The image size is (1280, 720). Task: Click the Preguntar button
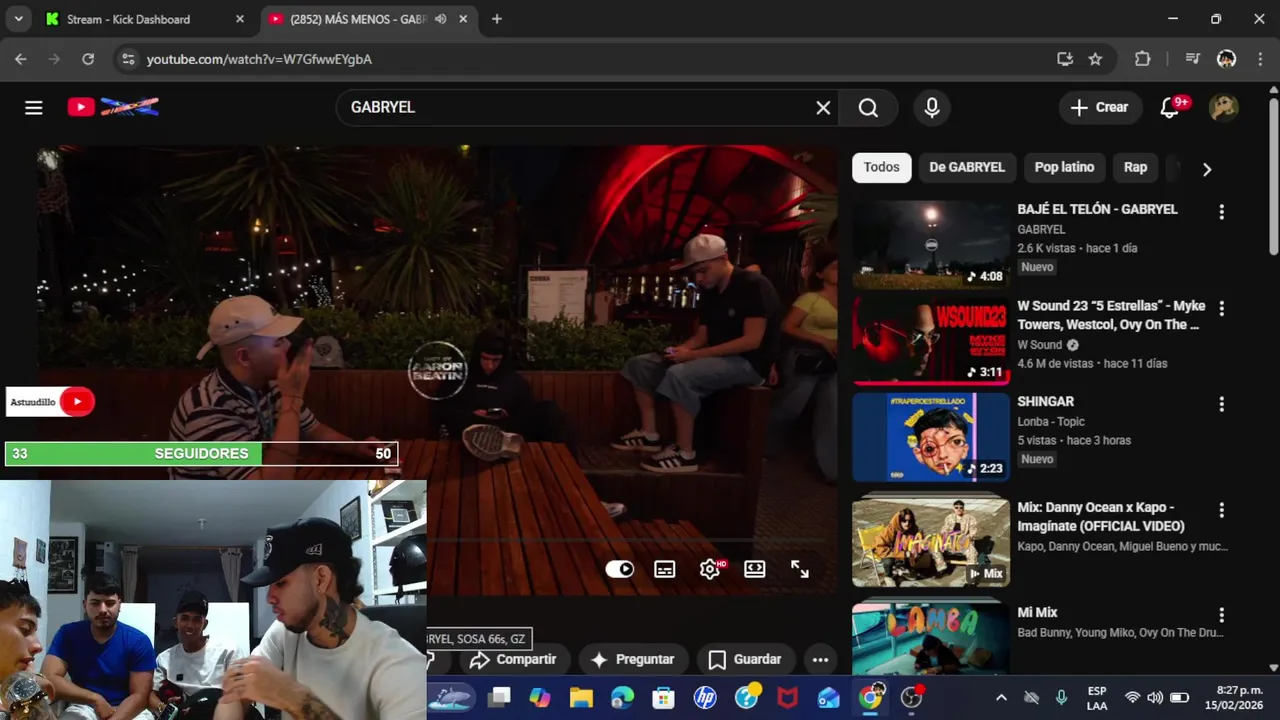632,659
